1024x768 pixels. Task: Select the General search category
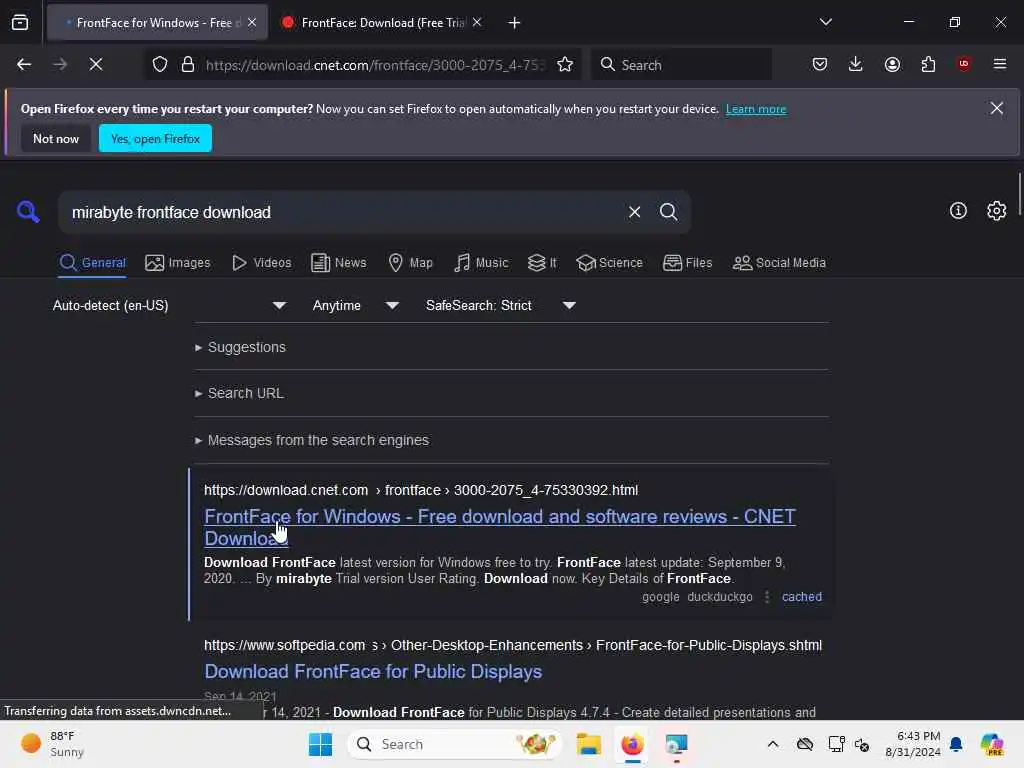[92, 263]
